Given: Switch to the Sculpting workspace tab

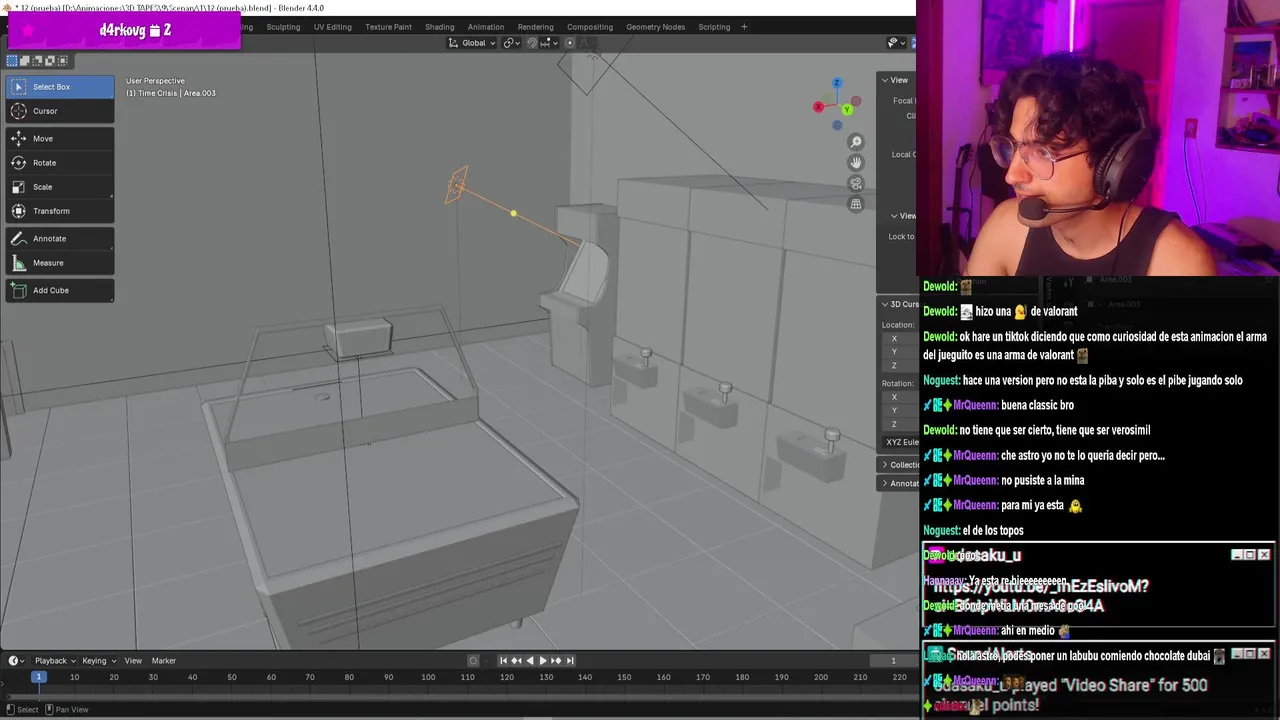Looking at the screenshot, I should [x=283, y=27].
